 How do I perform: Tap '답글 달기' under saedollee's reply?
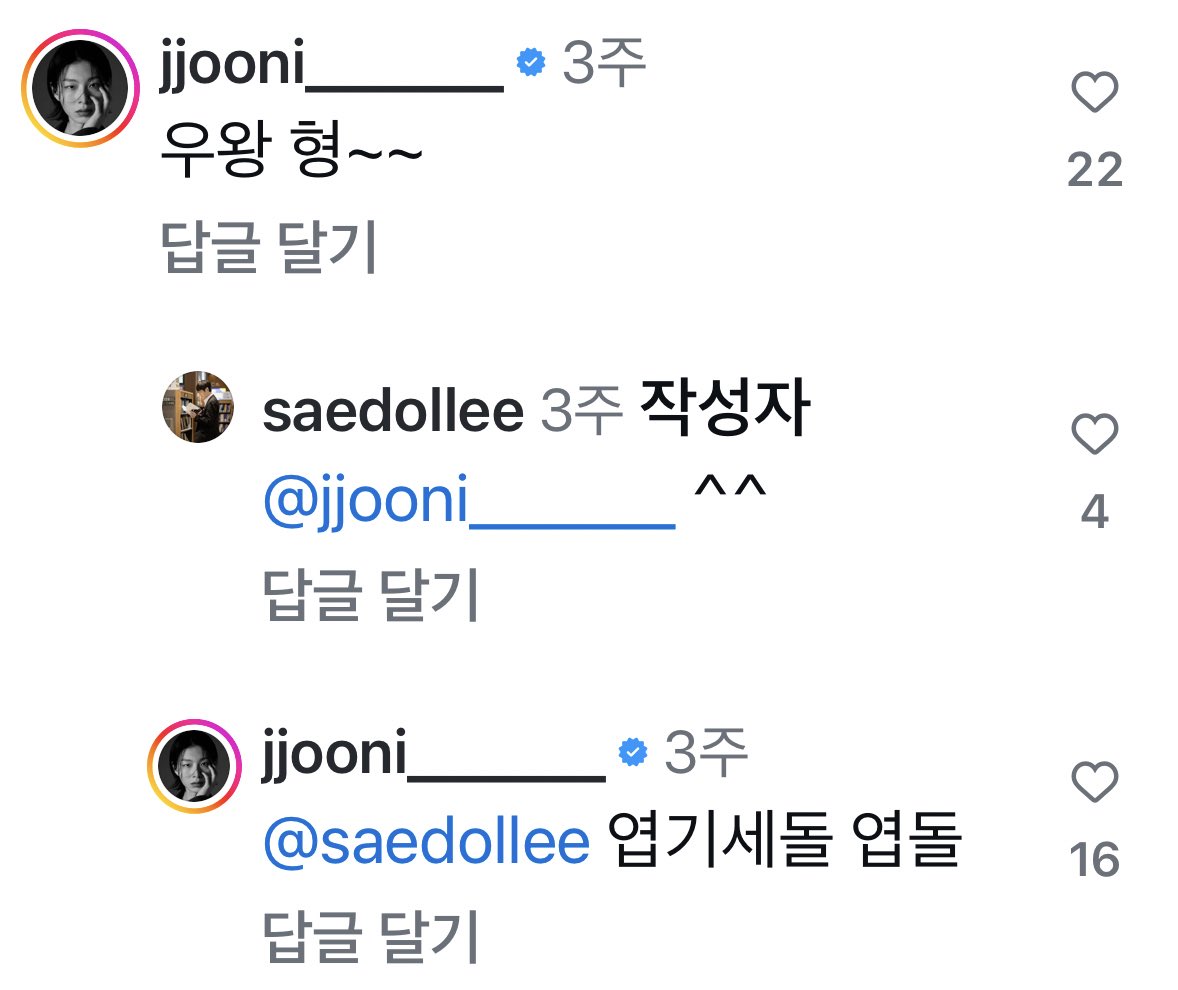coord(370,594)
